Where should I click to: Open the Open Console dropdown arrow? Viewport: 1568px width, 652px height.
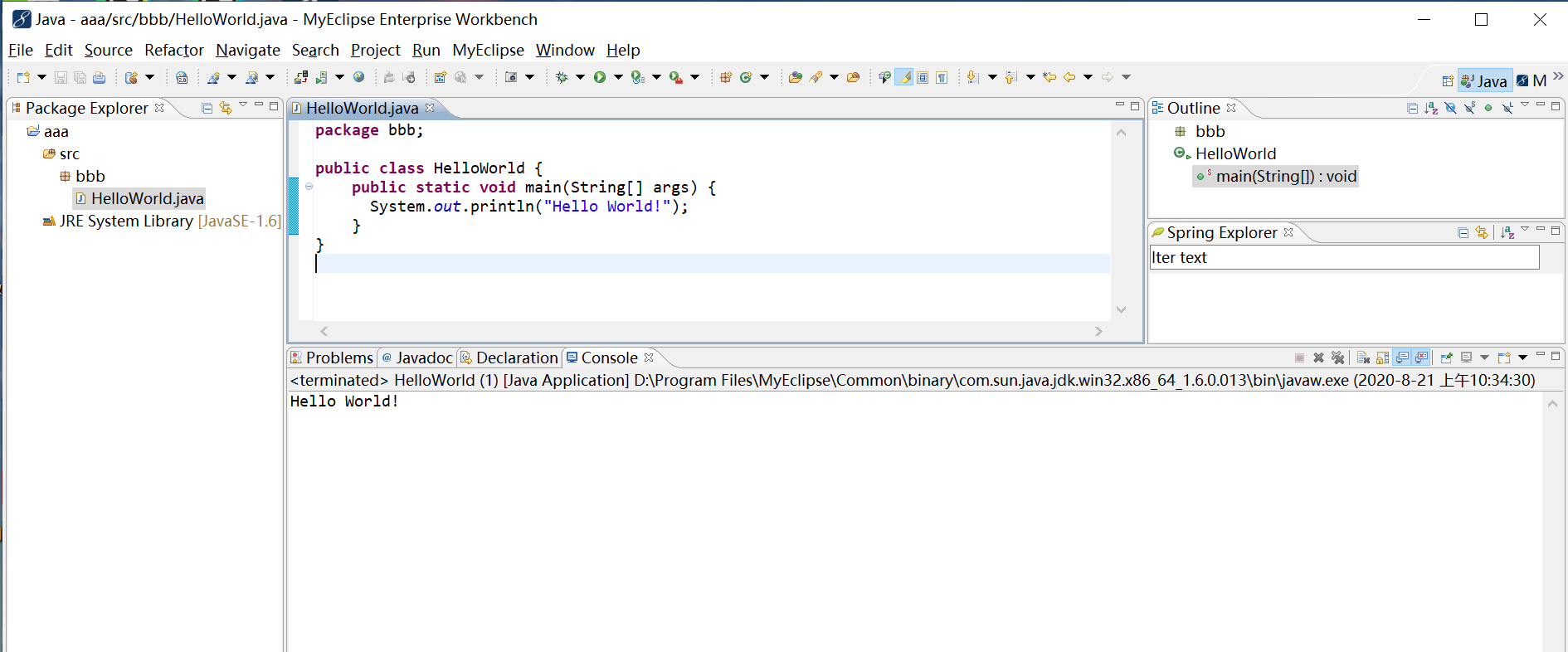pyautogui.click(x=1522, y=358)
